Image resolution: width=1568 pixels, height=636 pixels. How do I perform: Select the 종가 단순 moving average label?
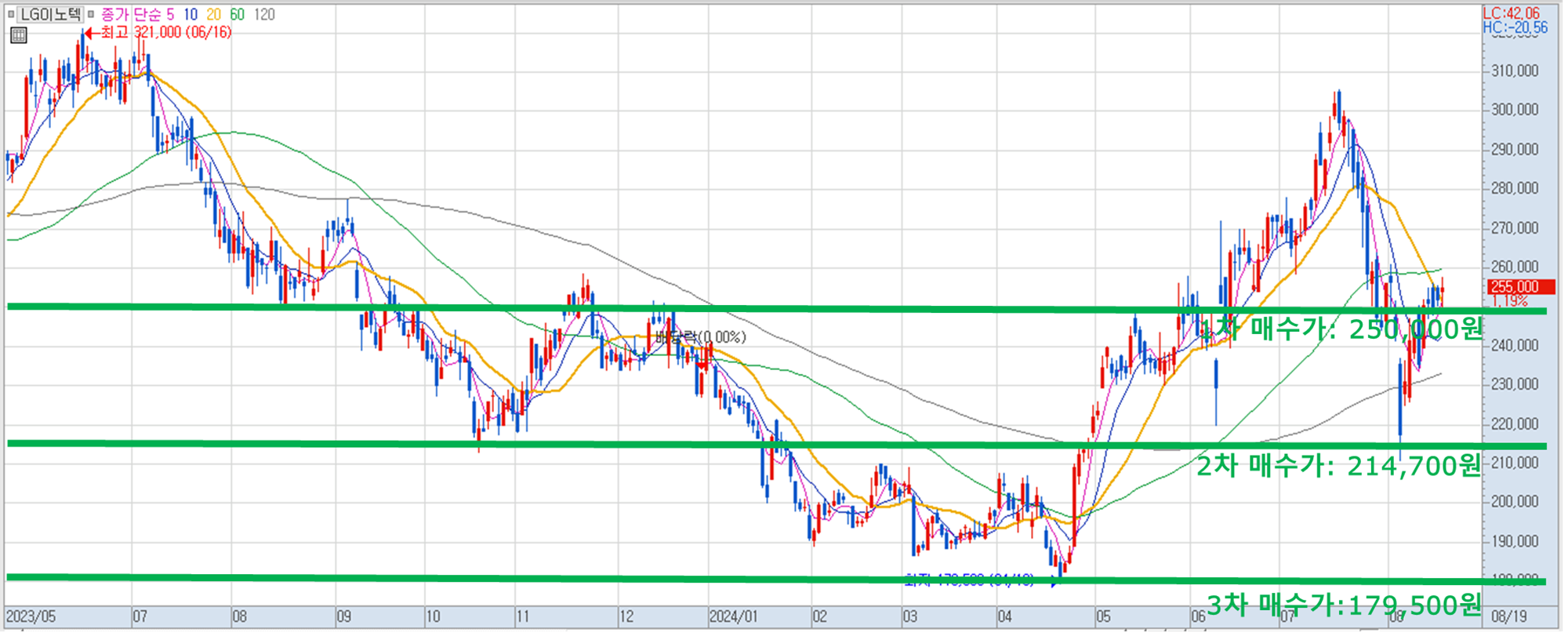[130, 14]
